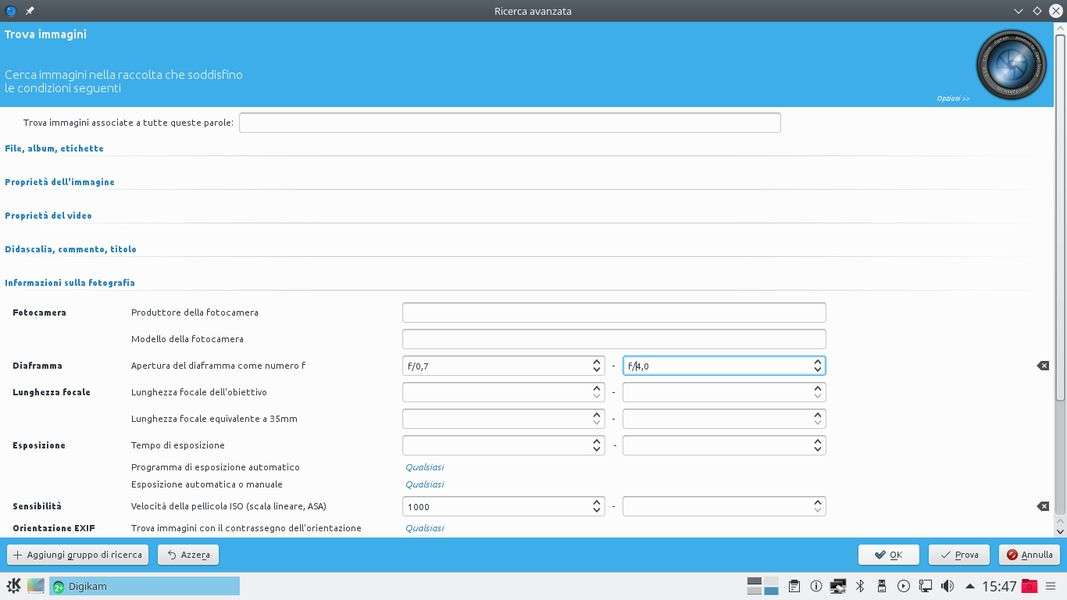Screen dimensions: 1067x600
Task: Open the KDE application launcher
Action: point(14,586)
